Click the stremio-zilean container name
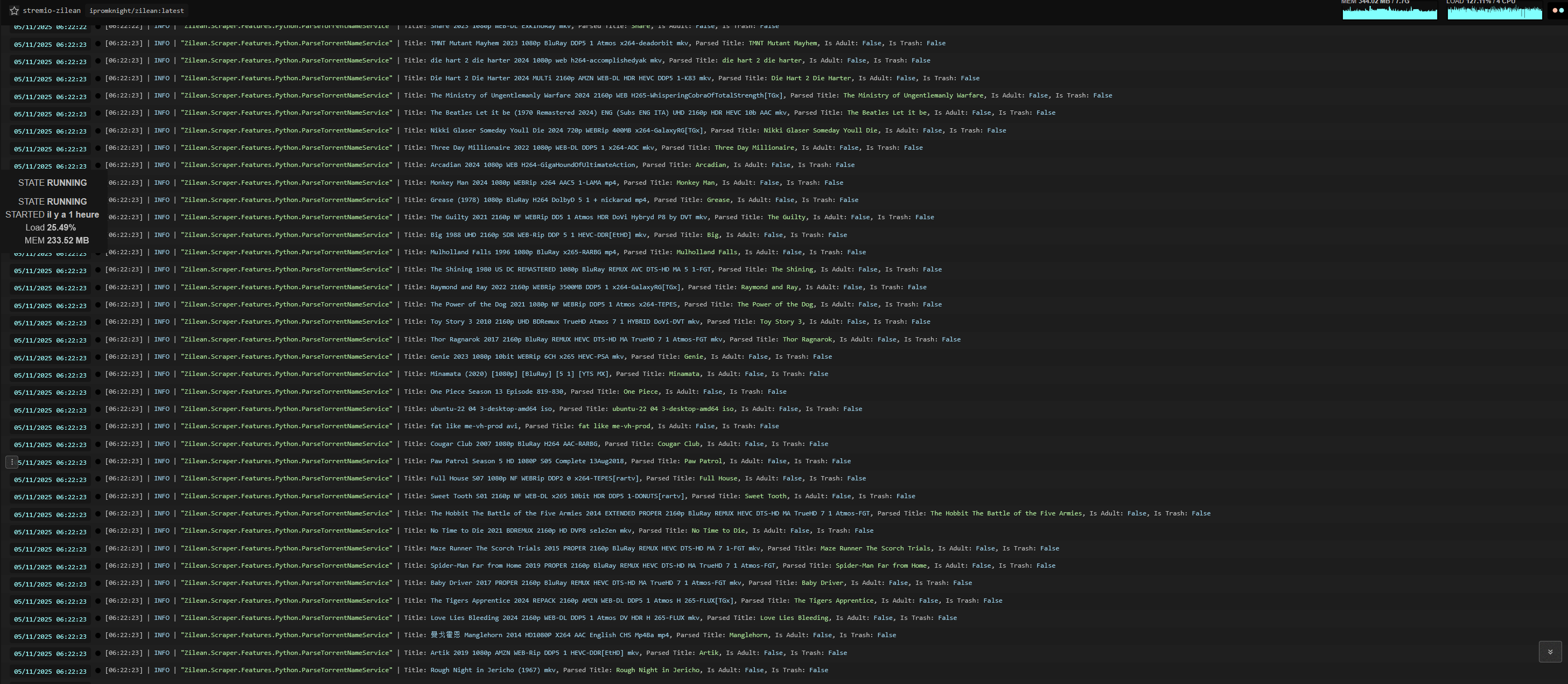Image resolution: width=1568 pixels, height=684 pixels. (52, 10)
